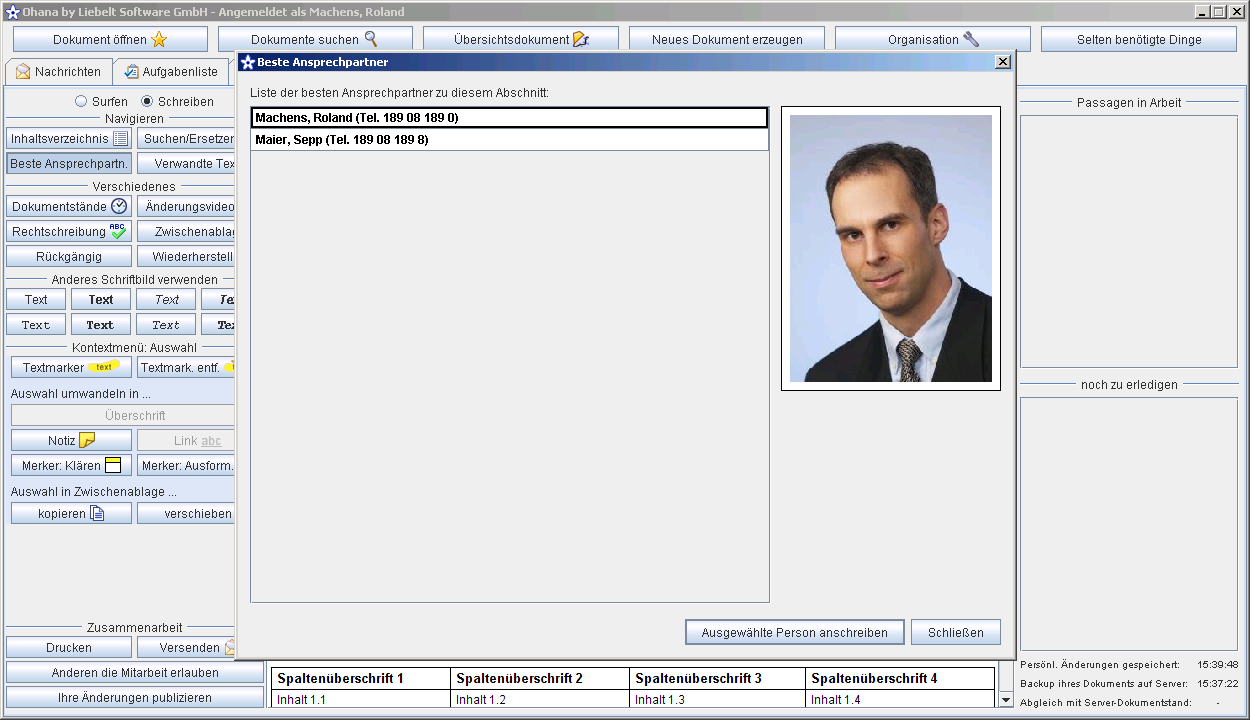Switch to the Nachrichten tab
The height and width of the screenshot is (720, 1250).
coord(58,72)
